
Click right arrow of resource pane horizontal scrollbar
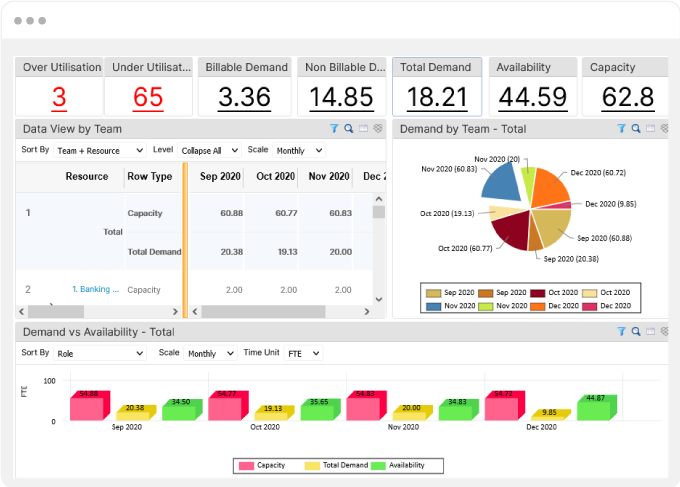(x=175, y=311)
